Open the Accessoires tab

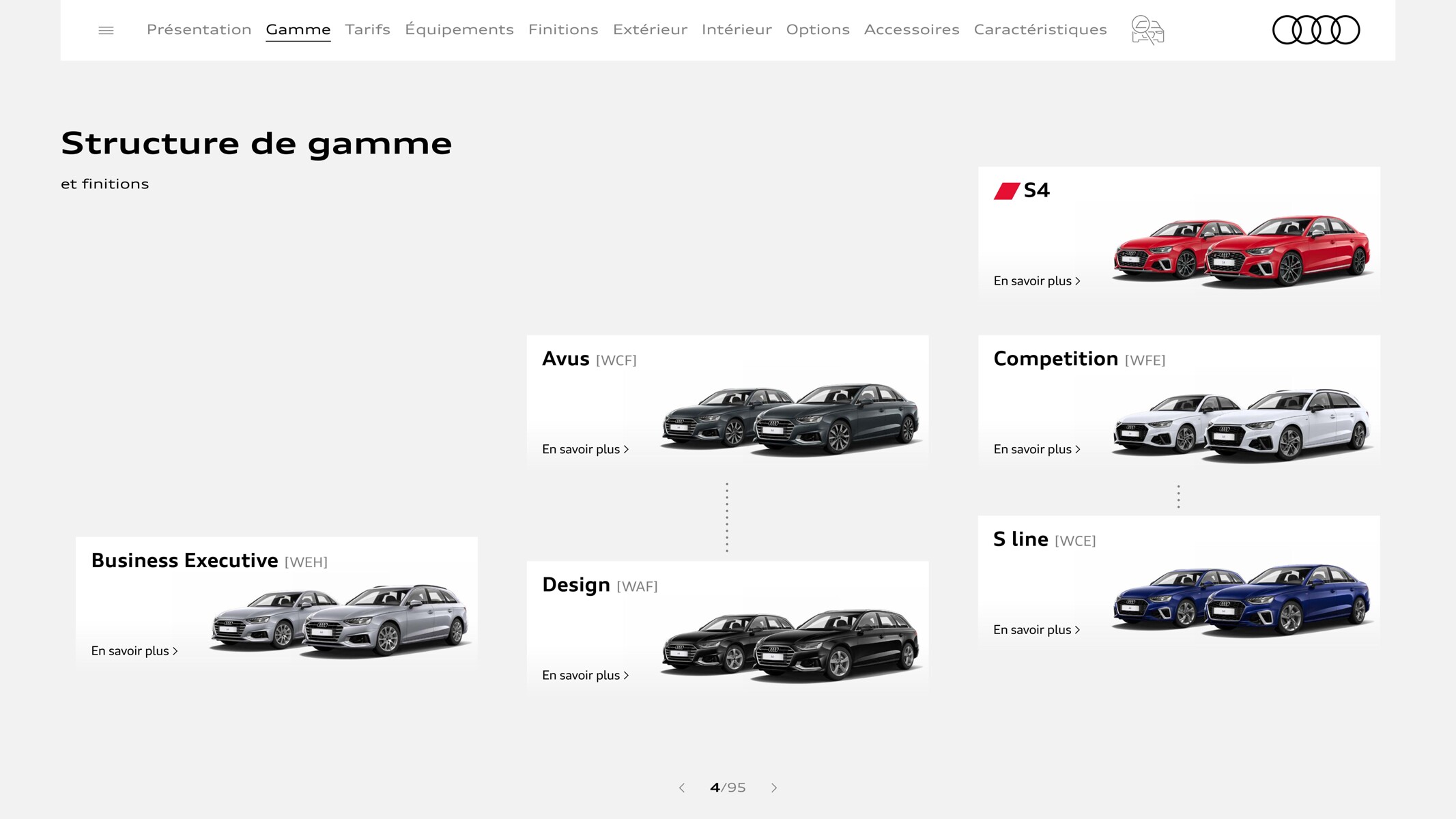point(911,29)
